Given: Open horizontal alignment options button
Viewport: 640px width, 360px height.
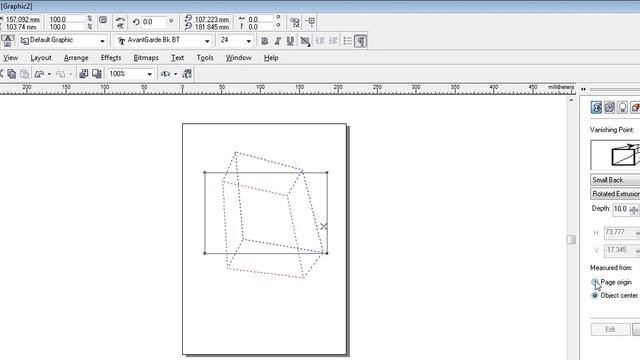Looking at the screenshot, I should (305, 41).
